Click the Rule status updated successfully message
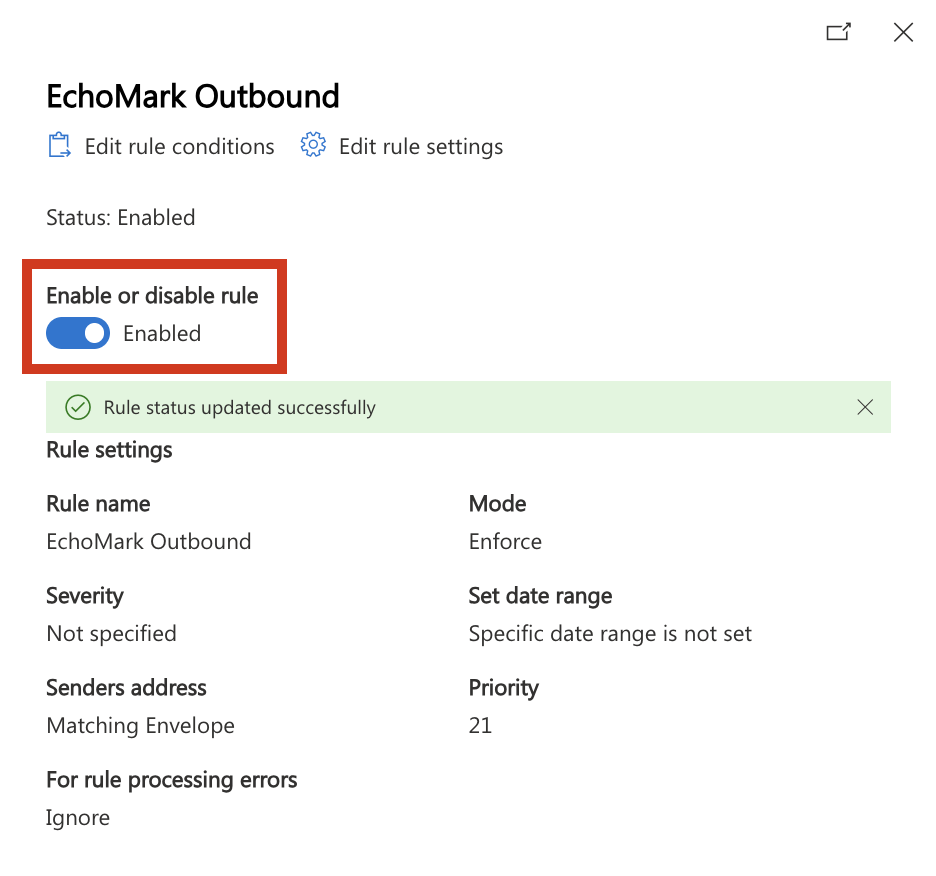The height and width of the screenshot is (876, 936). (239, 407)
